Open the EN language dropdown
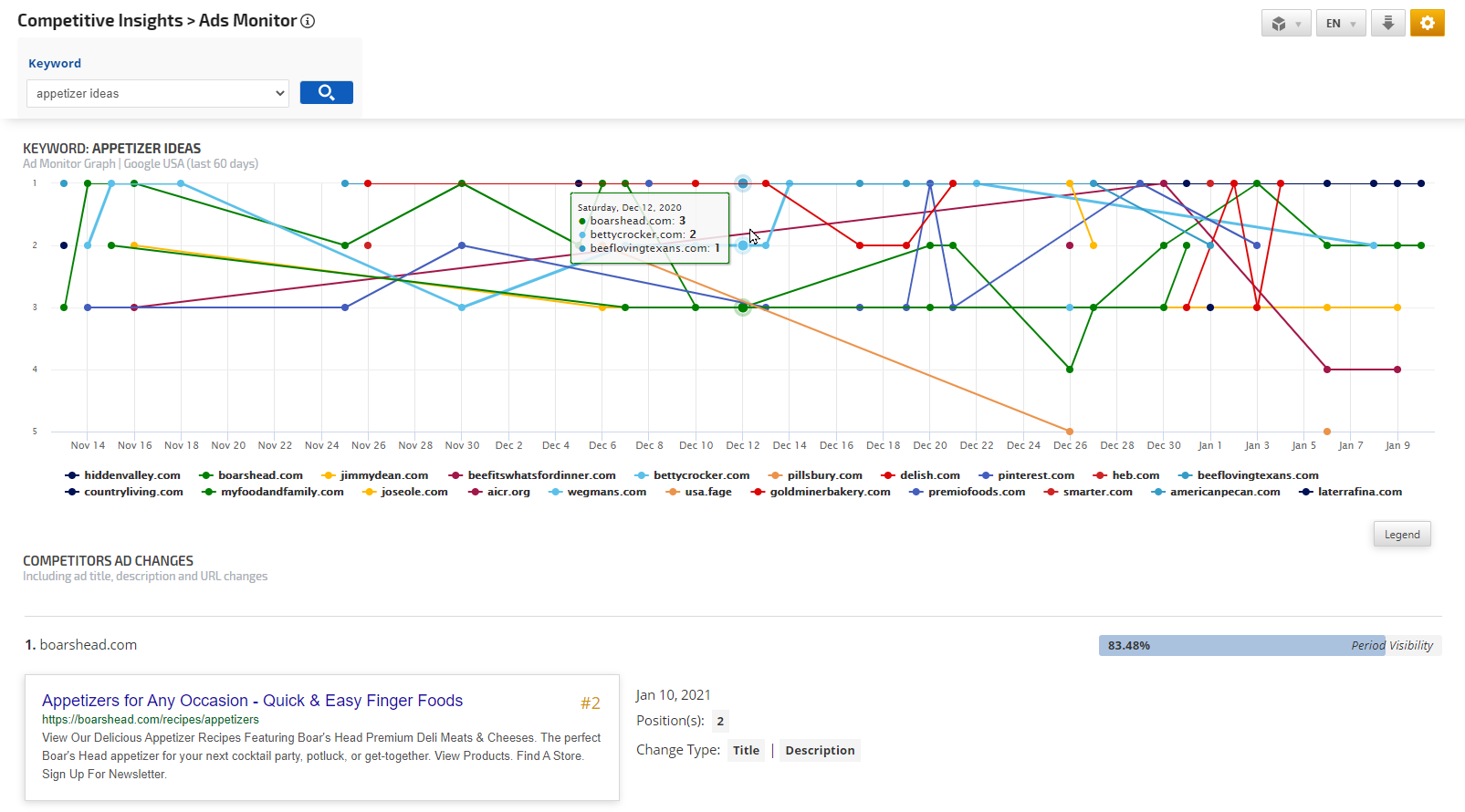1465x812 pixels. [1340, 23]
